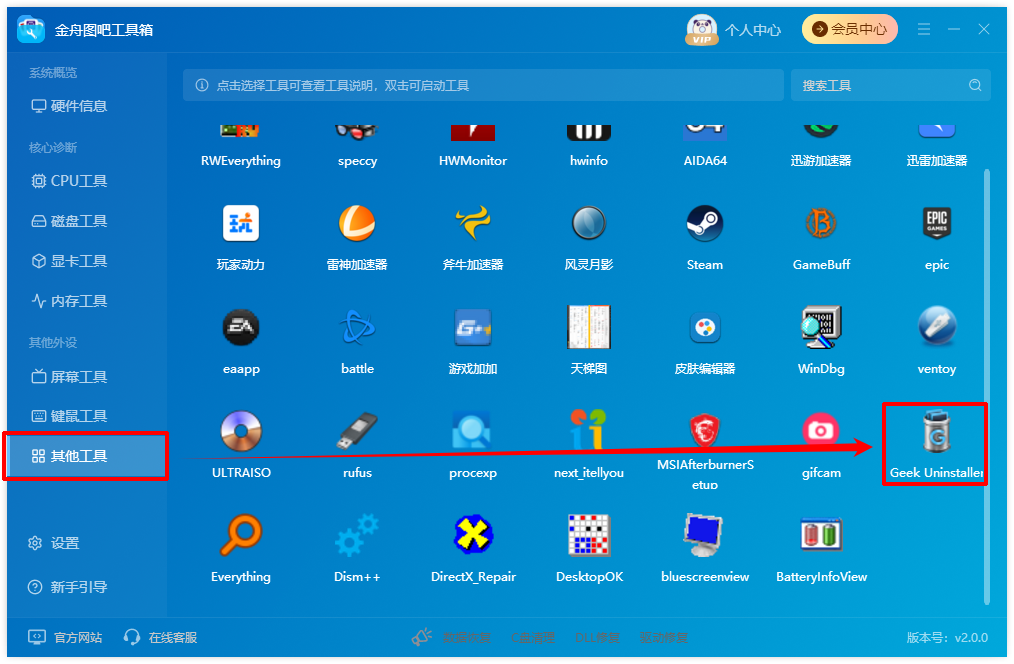This screenshot has height=664, width=1014.
Task: Click the tool list vertical scrollbar
Action: (x=987, y=387)
